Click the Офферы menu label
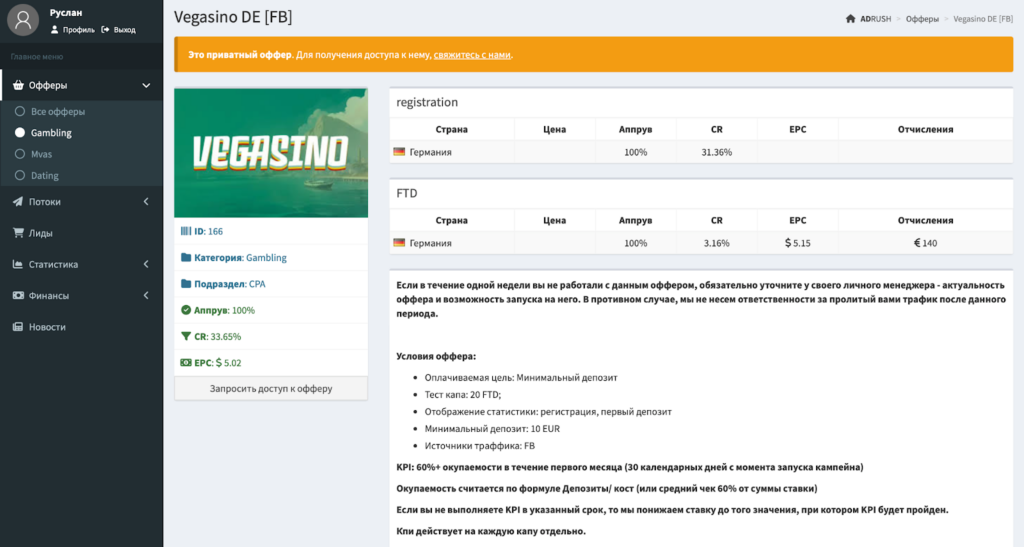Screen dimensions: 1024x547 click(x=48, y=86)
